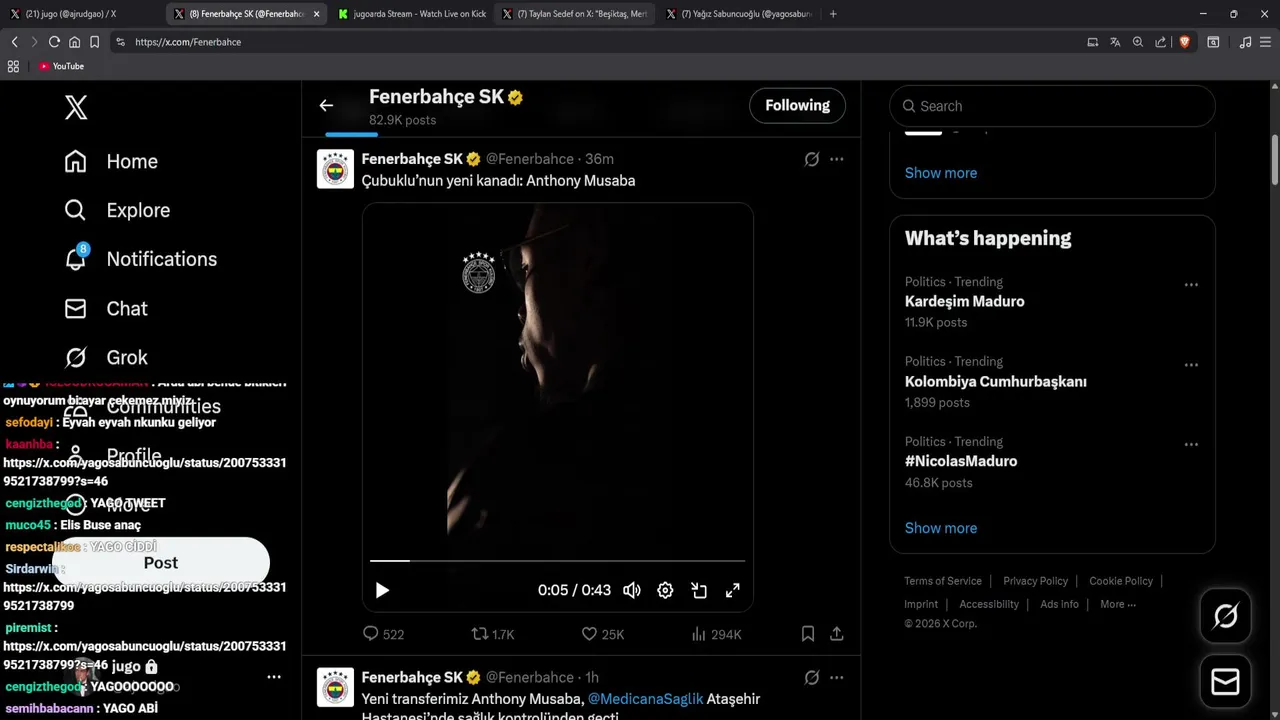Click Grok icon on the 1h post
The image size is (1280, 720).
[812, 677]
